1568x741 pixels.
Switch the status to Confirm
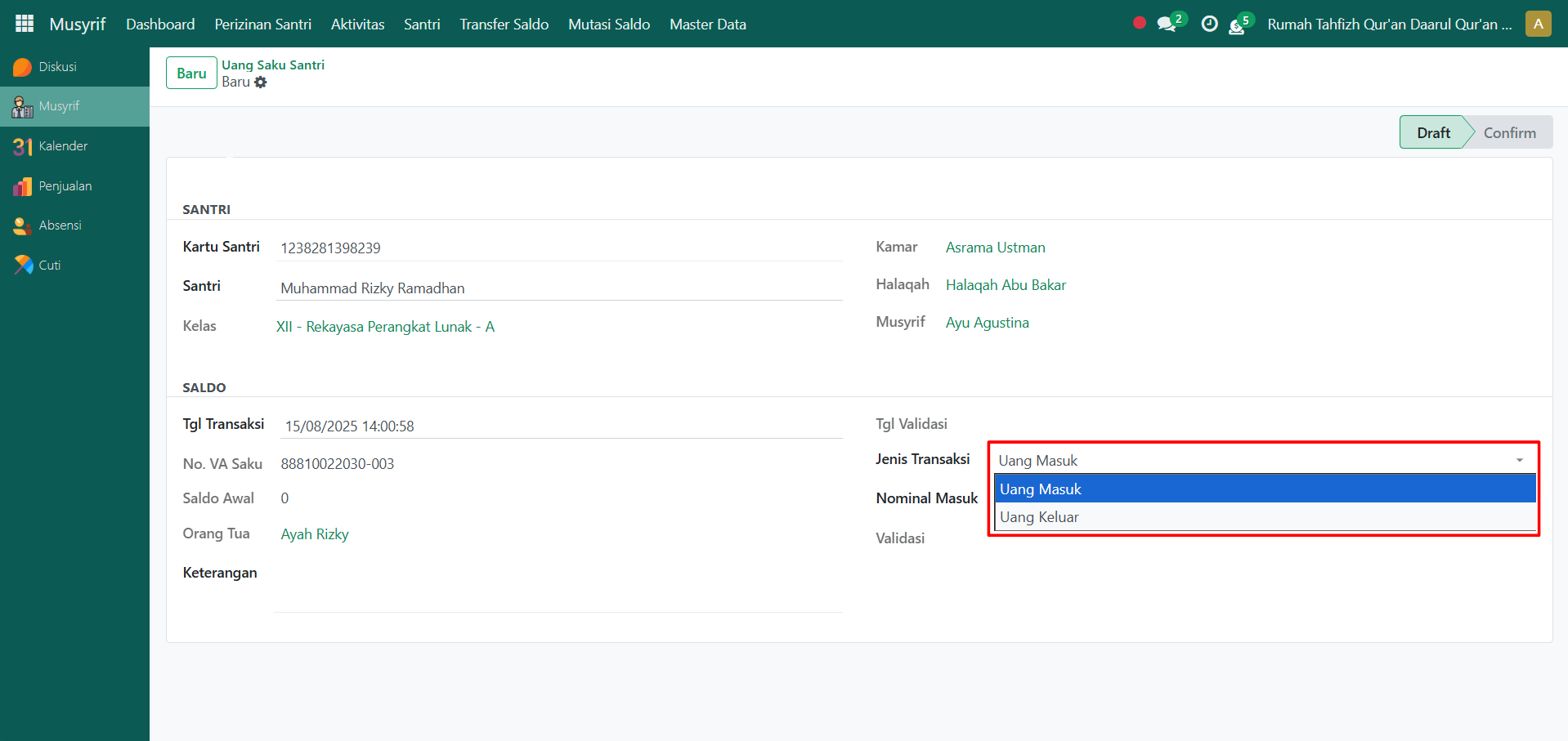click(1509, 133)
